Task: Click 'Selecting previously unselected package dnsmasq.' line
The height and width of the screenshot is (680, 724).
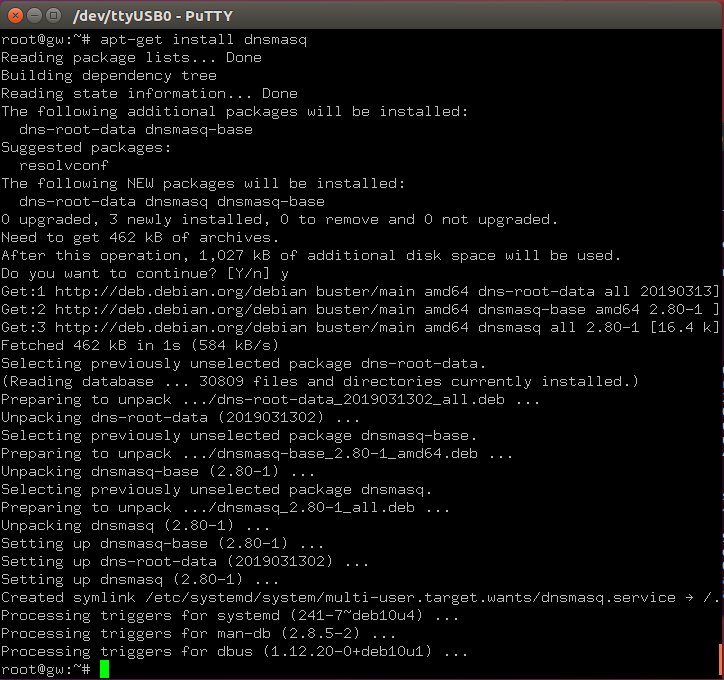Action: click(x=217, y=490)
